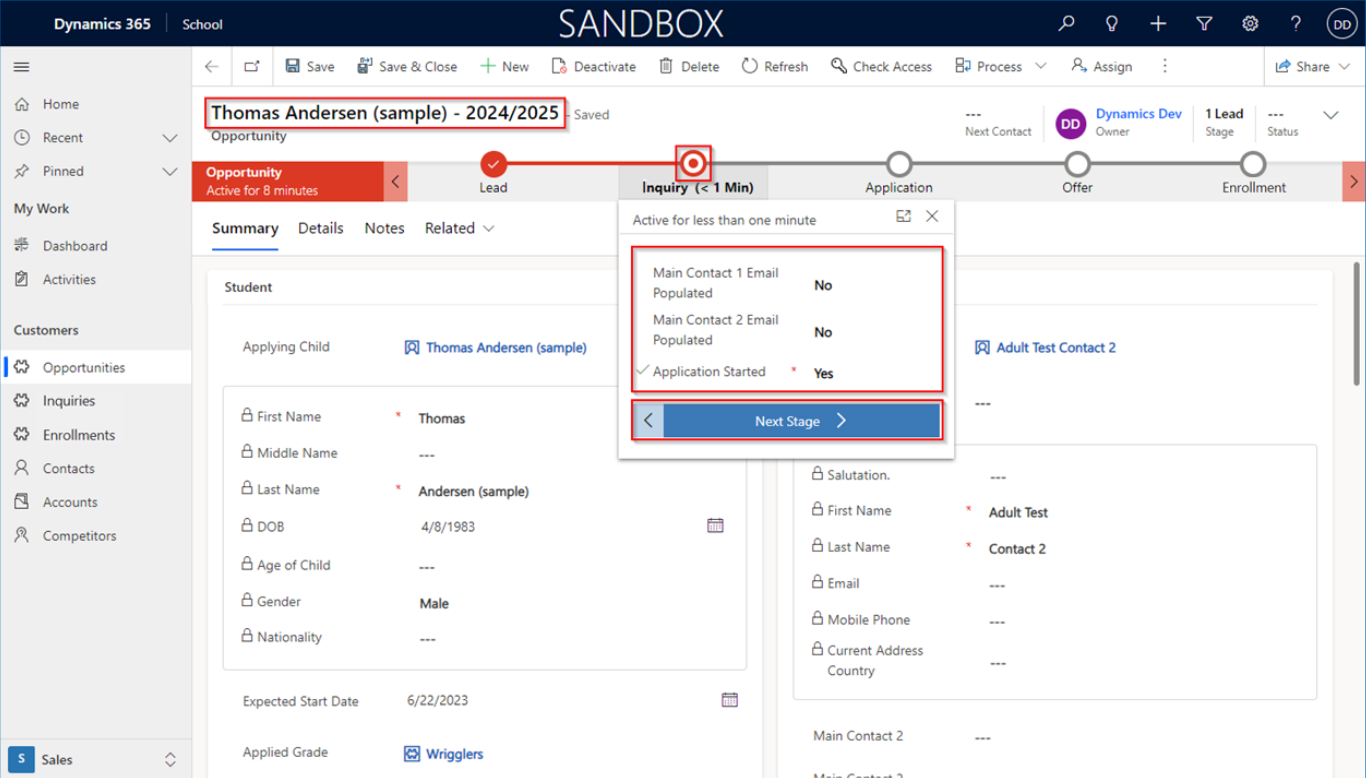Toggle Main Contact 1 Email Populated value
Screen dimensions: 1366x778
[823, 285]
